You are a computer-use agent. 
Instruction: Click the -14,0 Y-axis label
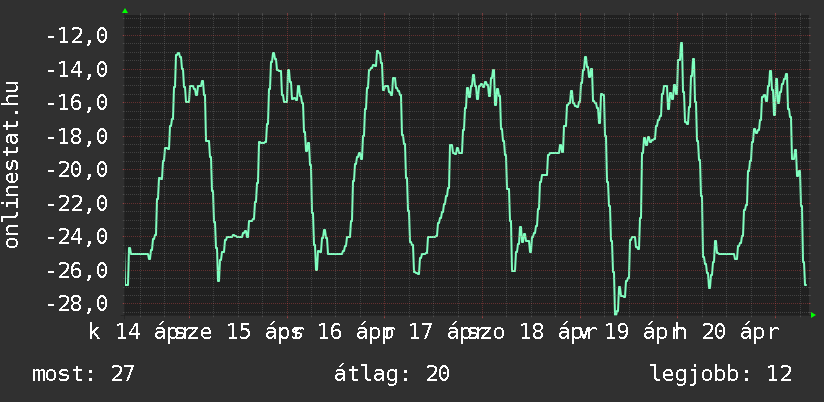(77, 70)
